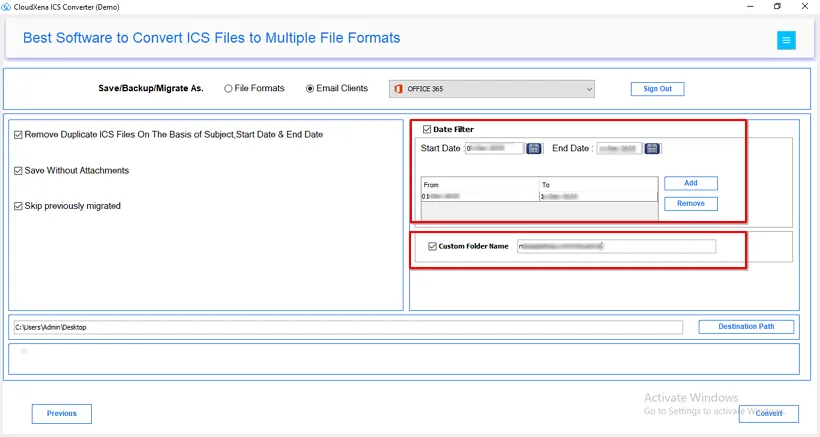The width and height of the screenshot is (820, 437).
Task: Expand the OFFICE 365 dropdown list
Action: point(492,89)
